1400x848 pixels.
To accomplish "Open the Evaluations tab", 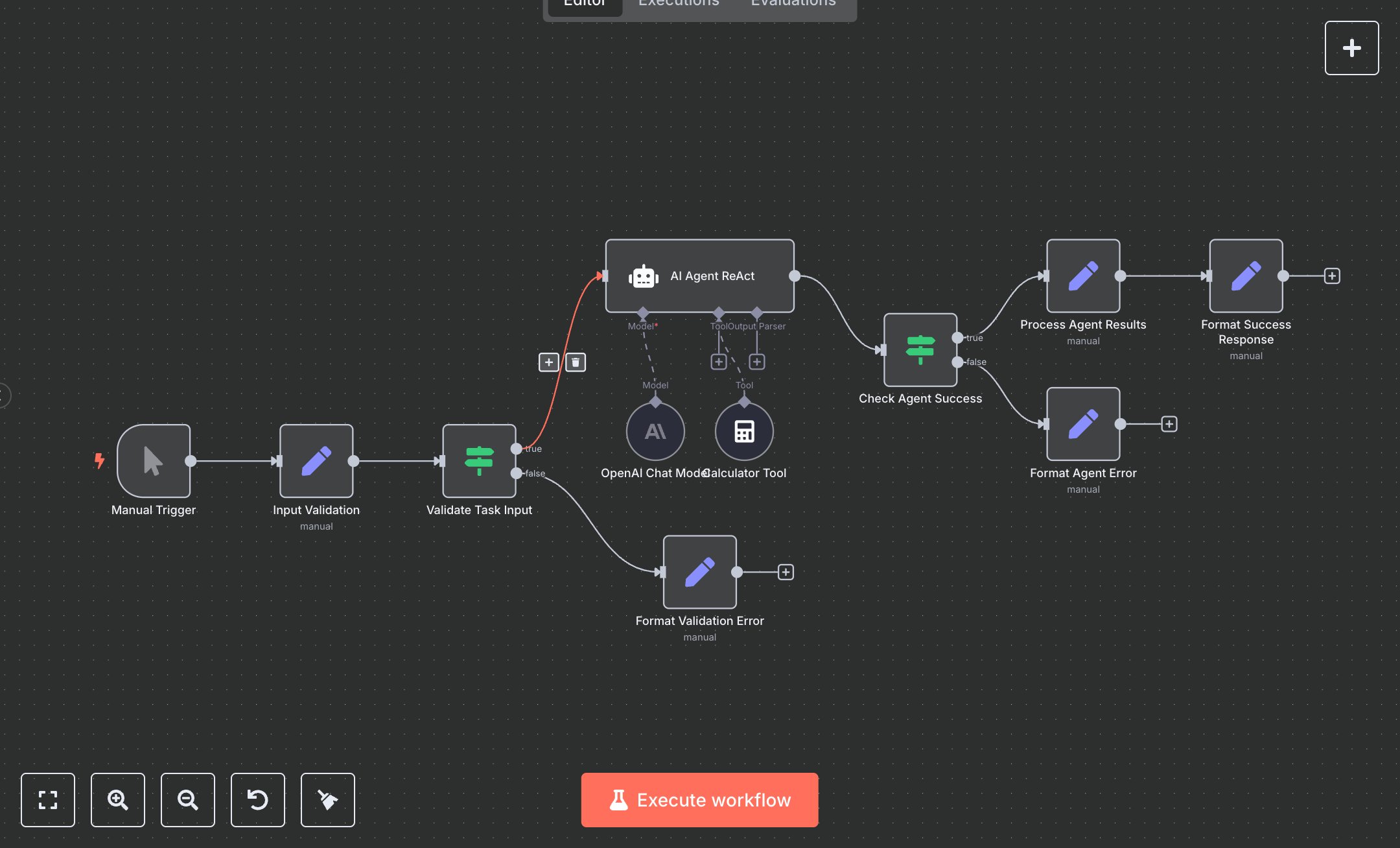I will (792, 4).
